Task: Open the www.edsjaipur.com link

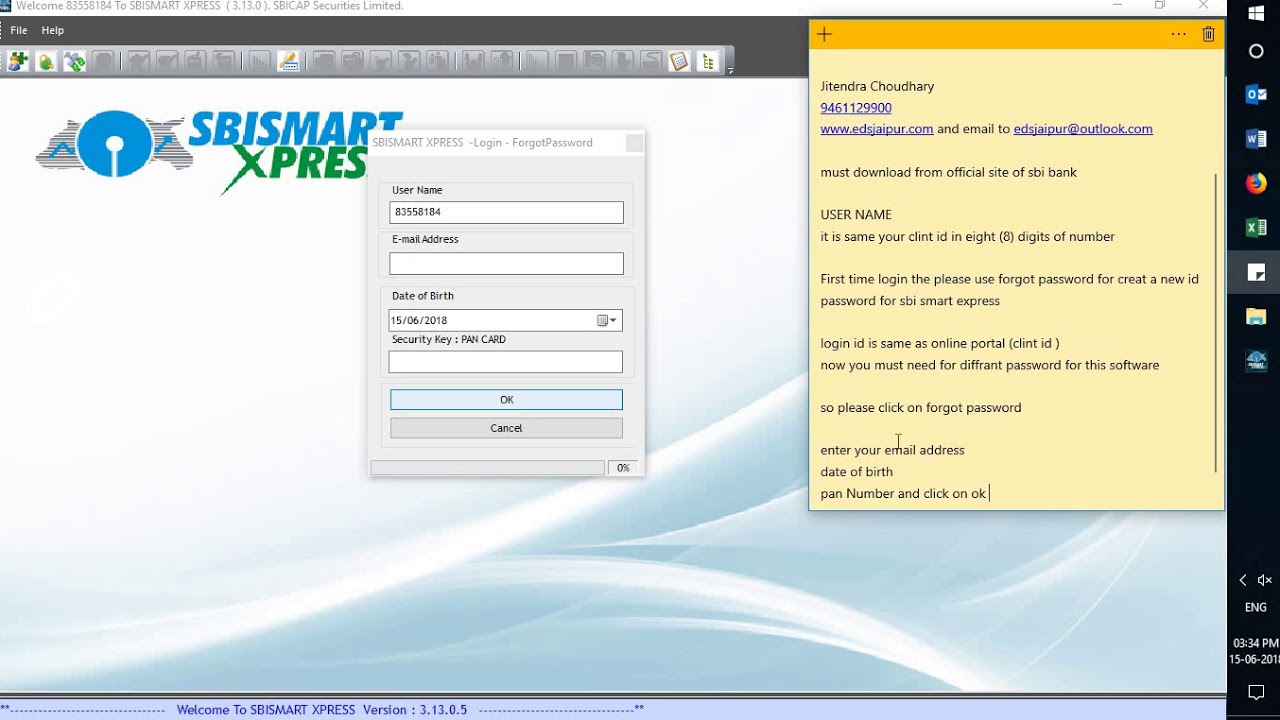Action: [877, 129]
